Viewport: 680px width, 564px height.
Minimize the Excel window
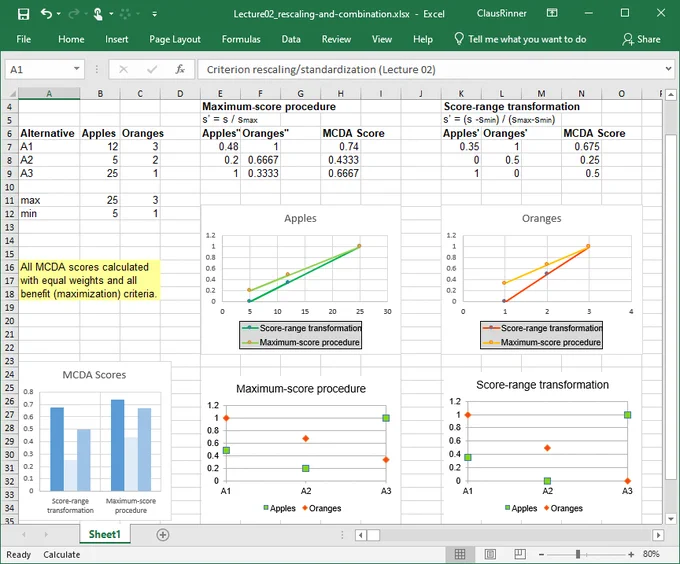point(588,13)
